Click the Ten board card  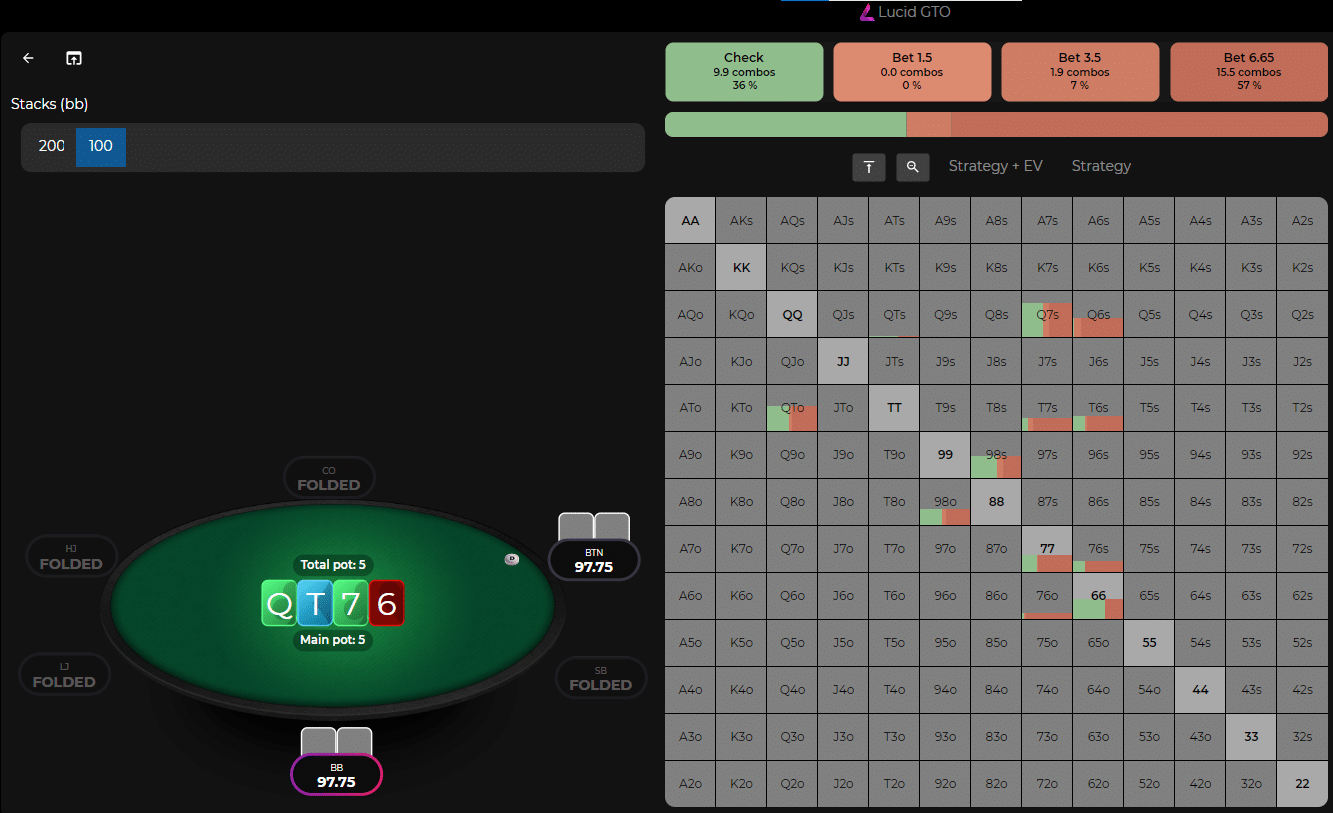315,603
